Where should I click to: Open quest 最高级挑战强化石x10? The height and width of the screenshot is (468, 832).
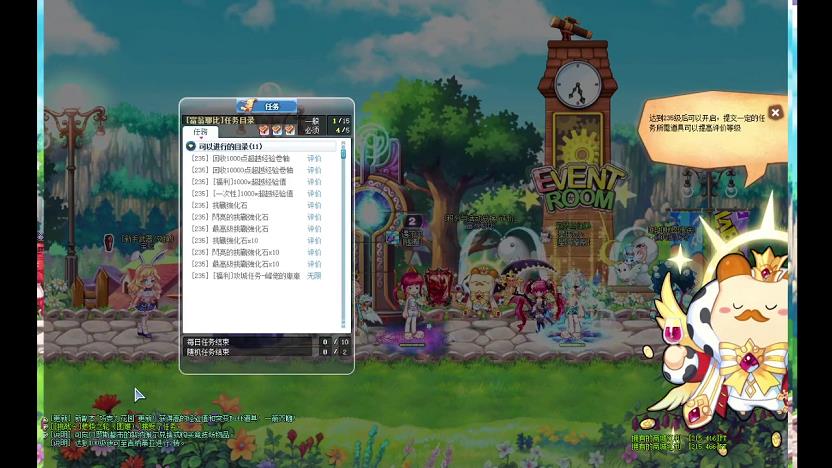235,264
